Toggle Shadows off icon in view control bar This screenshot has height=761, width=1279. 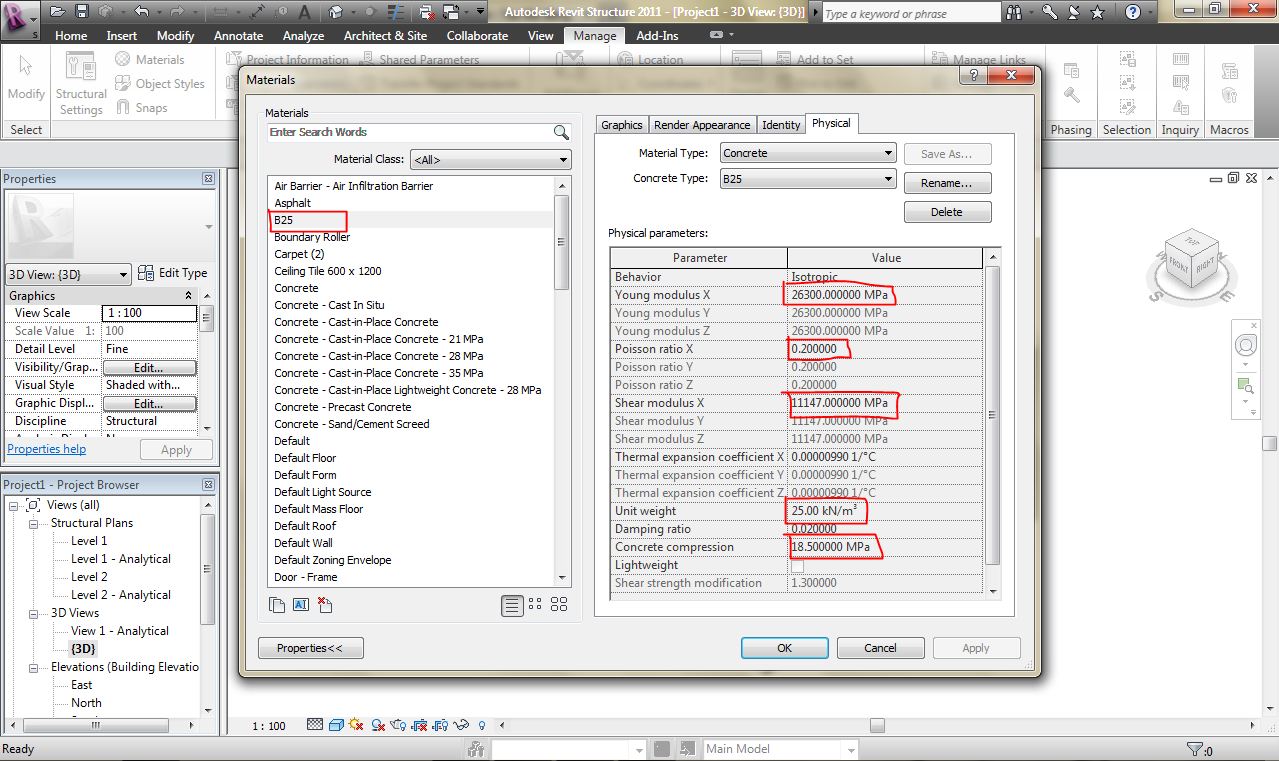(379, 725)
